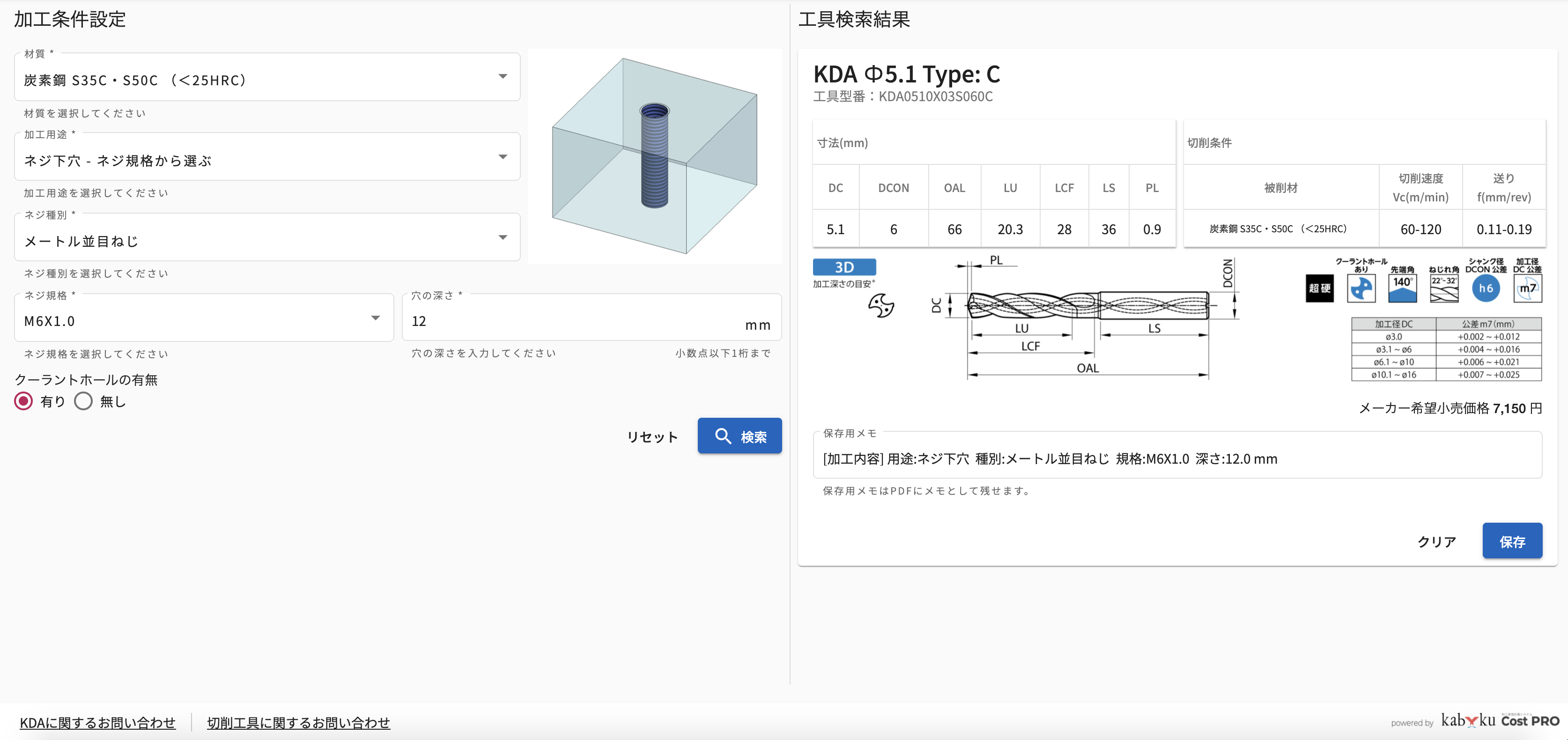Click the 22°~32° helix angle icon
Viewport: 1568px width, 740px height.
pos(1444,289)
